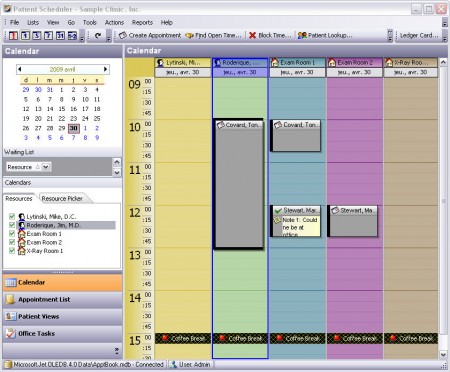Screen dimensions: 450x372
Task: Click the Today view toolbar icon
Action: tap(13, 35)
